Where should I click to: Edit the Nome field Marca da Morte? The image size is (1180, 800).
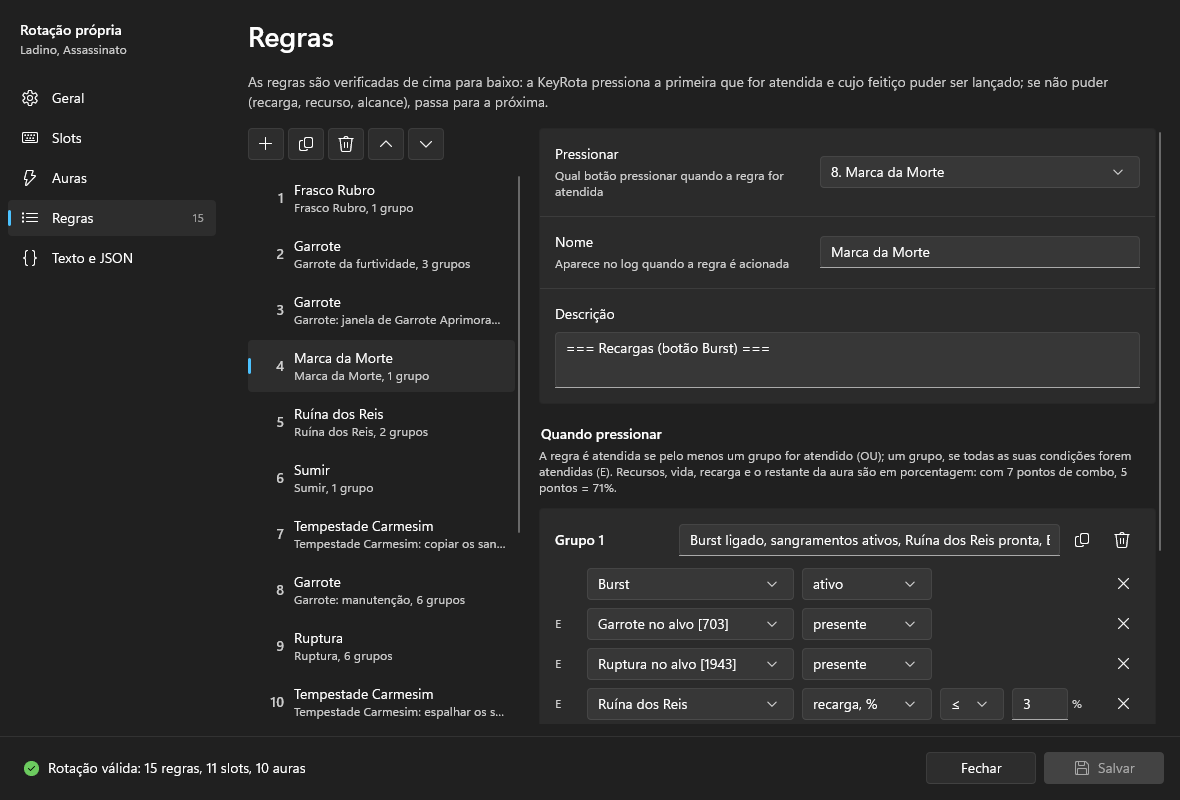(979, 252)
